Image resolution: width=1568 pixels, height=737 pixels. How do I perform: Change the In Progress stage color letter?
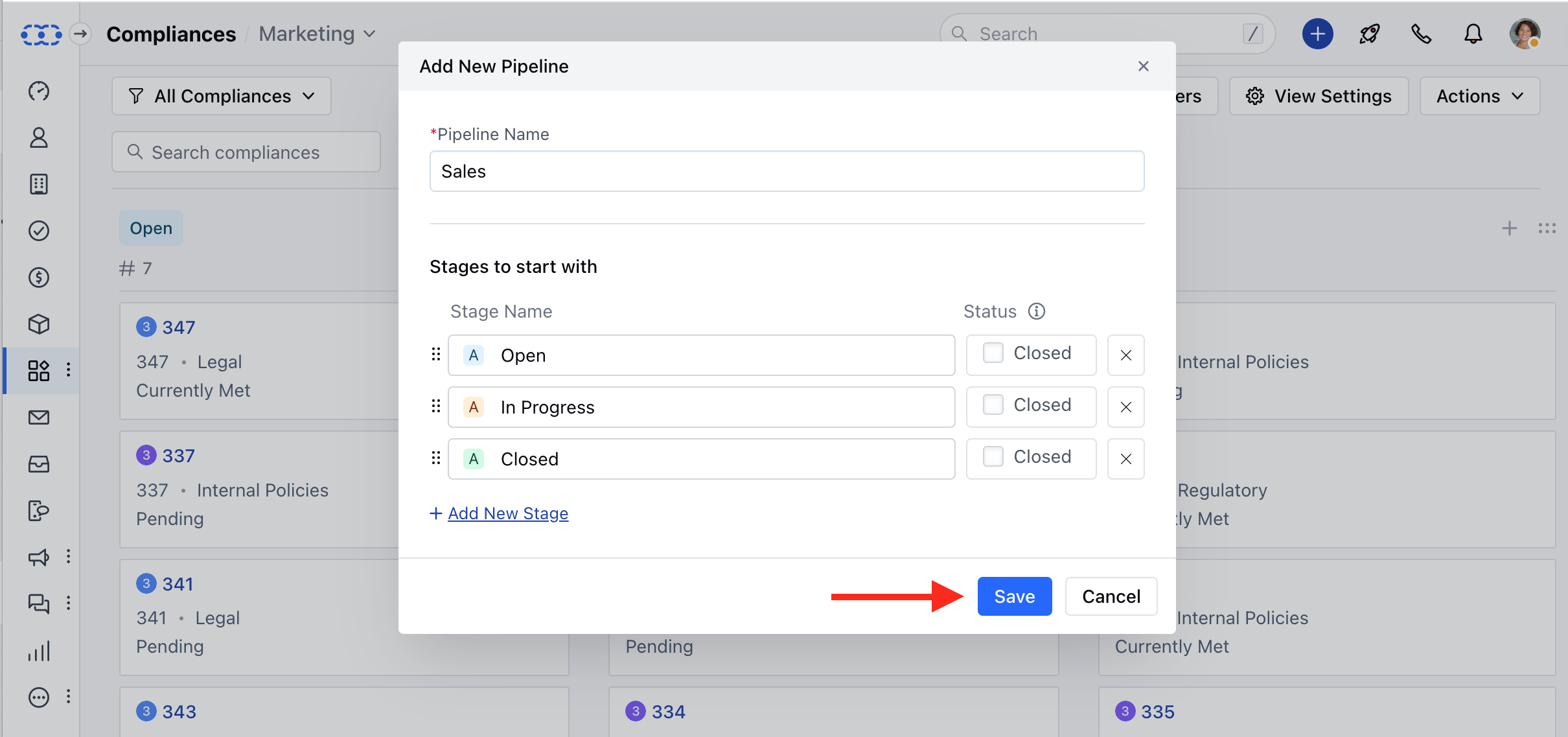pyautogui.click(x=474, y=407)
